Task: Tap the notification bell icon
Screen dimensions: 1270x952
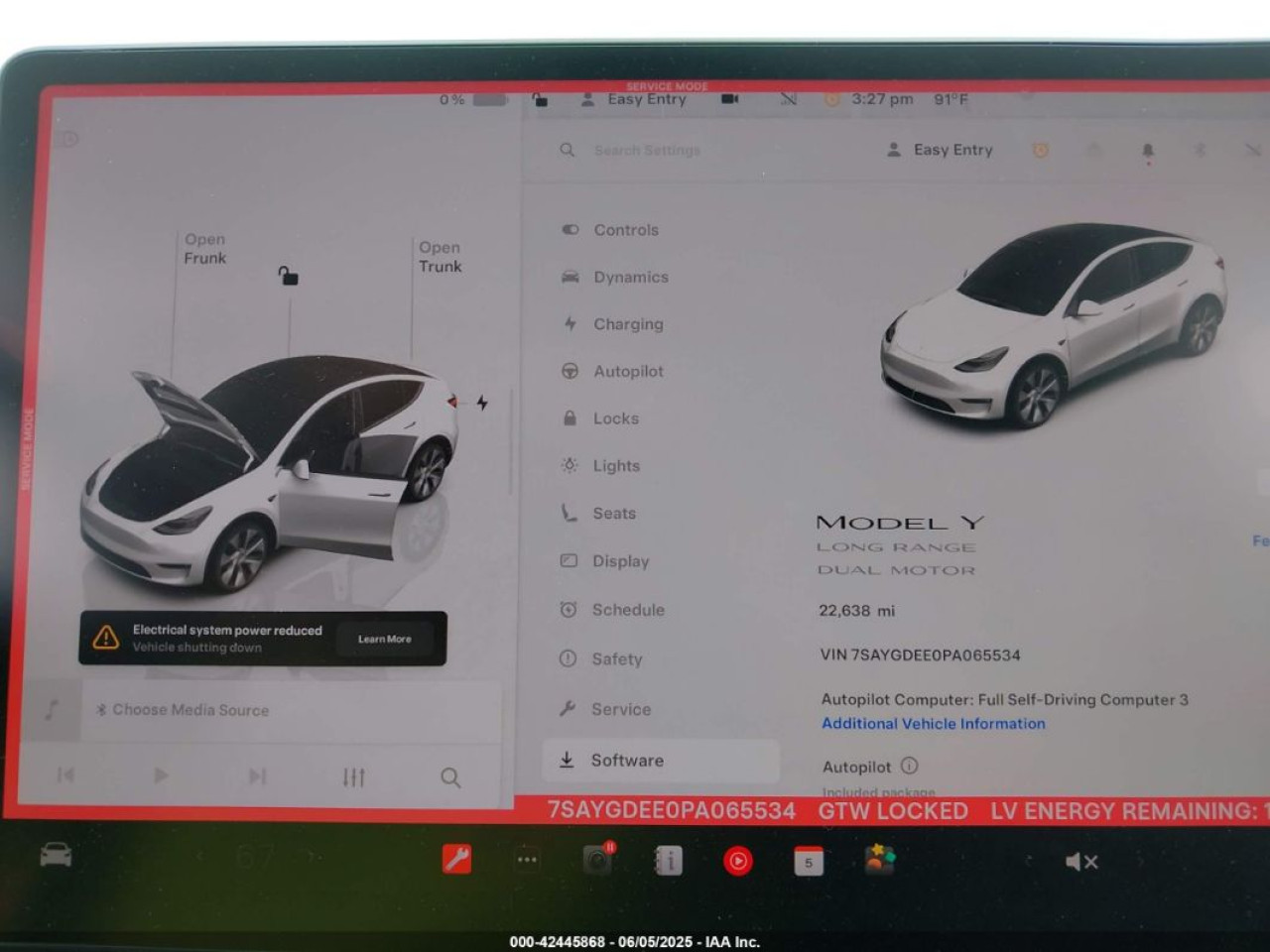Action: 1148,151
